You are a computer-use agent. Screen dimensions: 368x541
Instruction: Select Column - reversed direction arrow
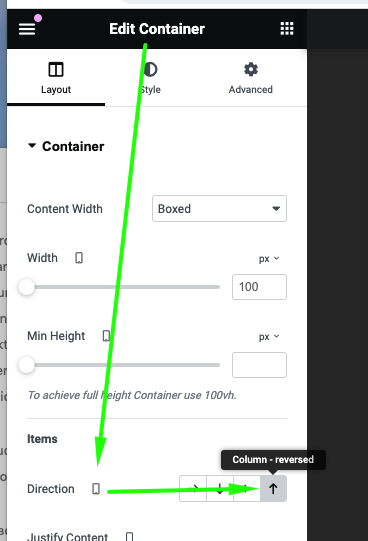(273, 489)
